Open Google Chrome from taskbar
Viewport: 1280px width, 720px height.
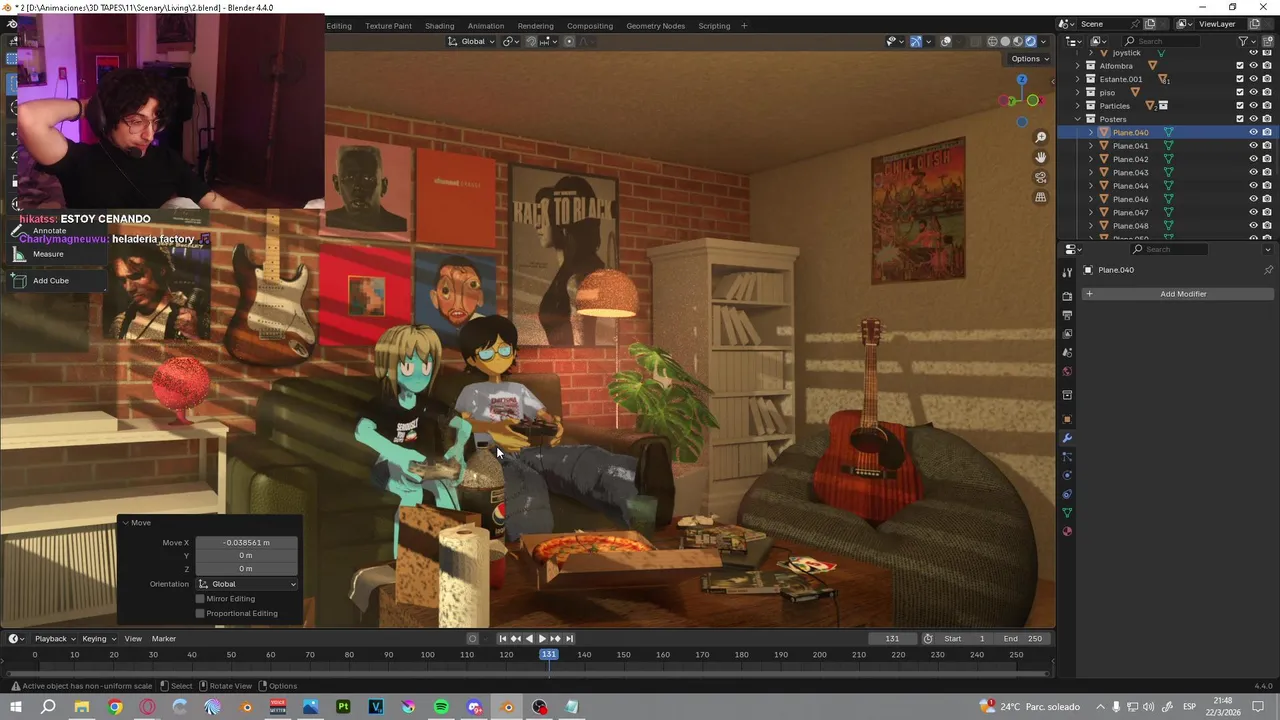(x=114, y=707)
